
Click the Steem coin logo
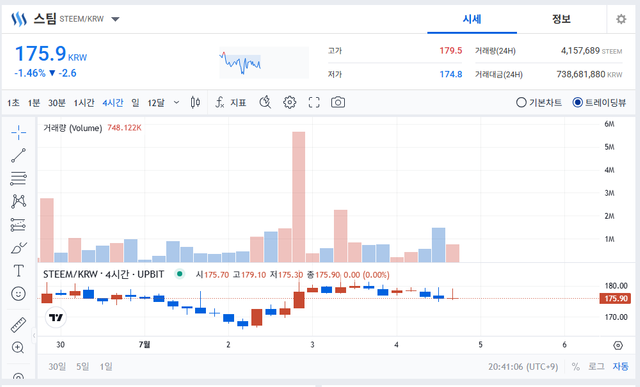[19, 19]
